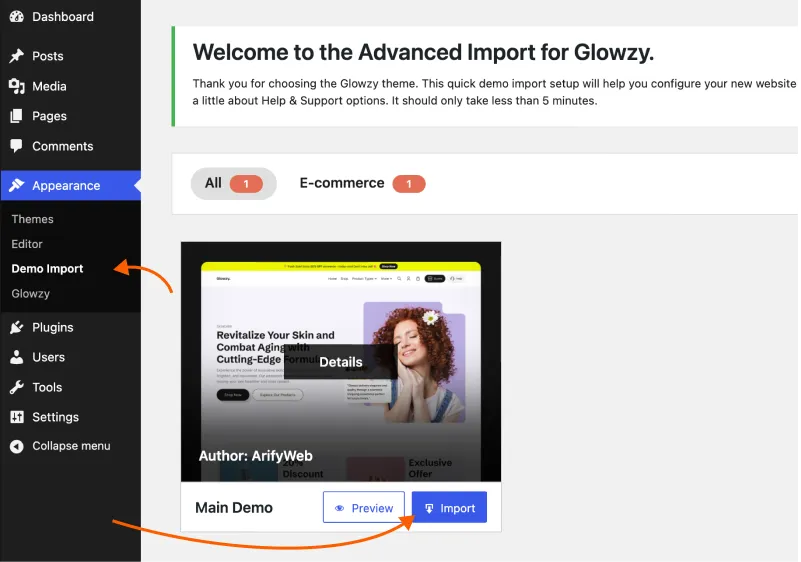Click the Main Demo title text
This screenshot has height=562, width=801.
(x=234, y=508)
